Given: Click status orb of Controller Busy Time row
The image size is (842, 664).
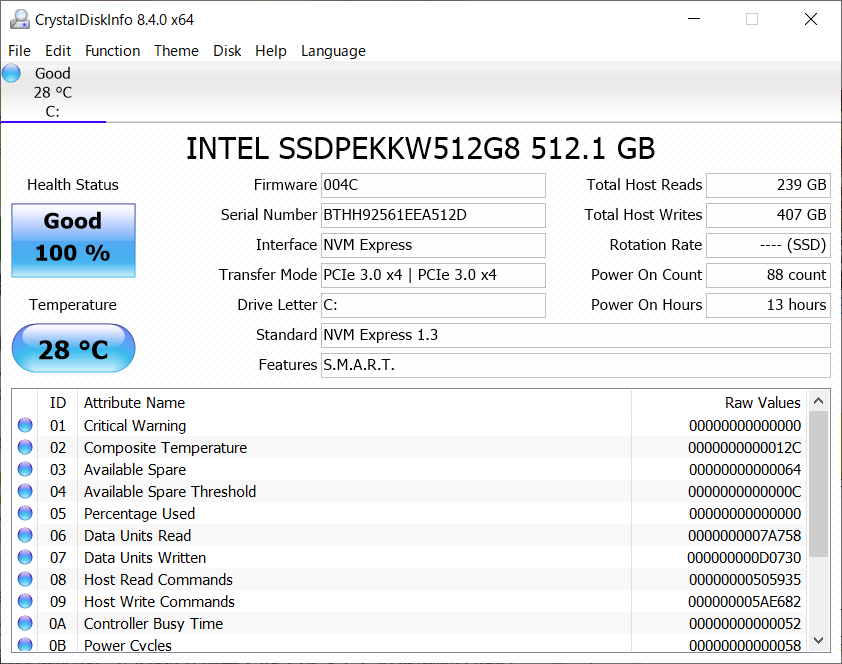Looking at the screenshot, I should point(25,623).
